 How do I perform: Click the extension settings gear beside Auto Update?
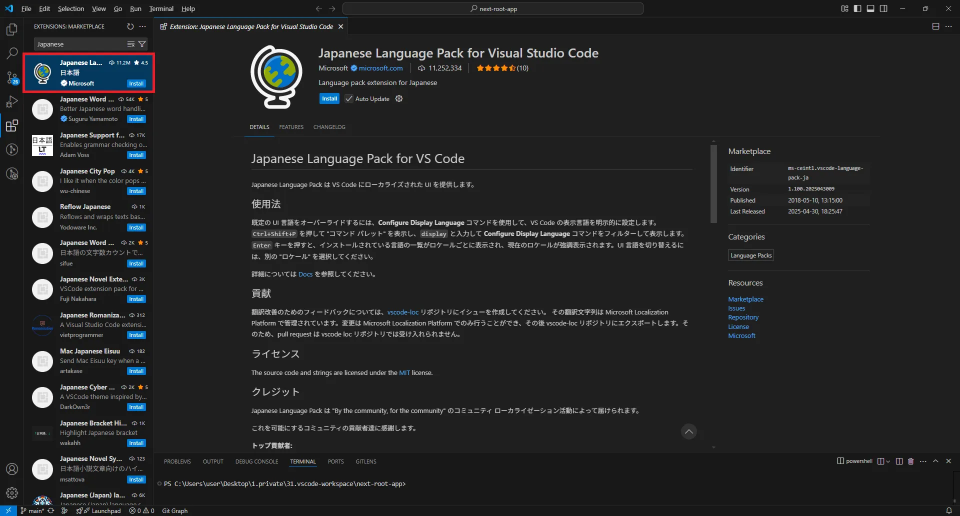pos(399,99)
